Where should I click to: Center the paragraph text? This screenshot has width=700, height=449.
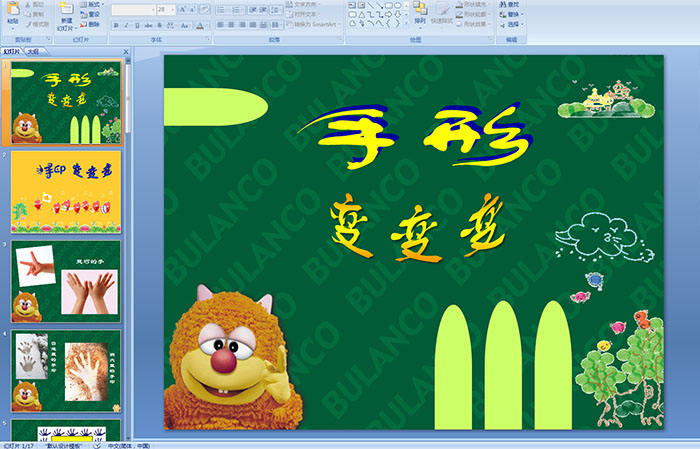231,25
